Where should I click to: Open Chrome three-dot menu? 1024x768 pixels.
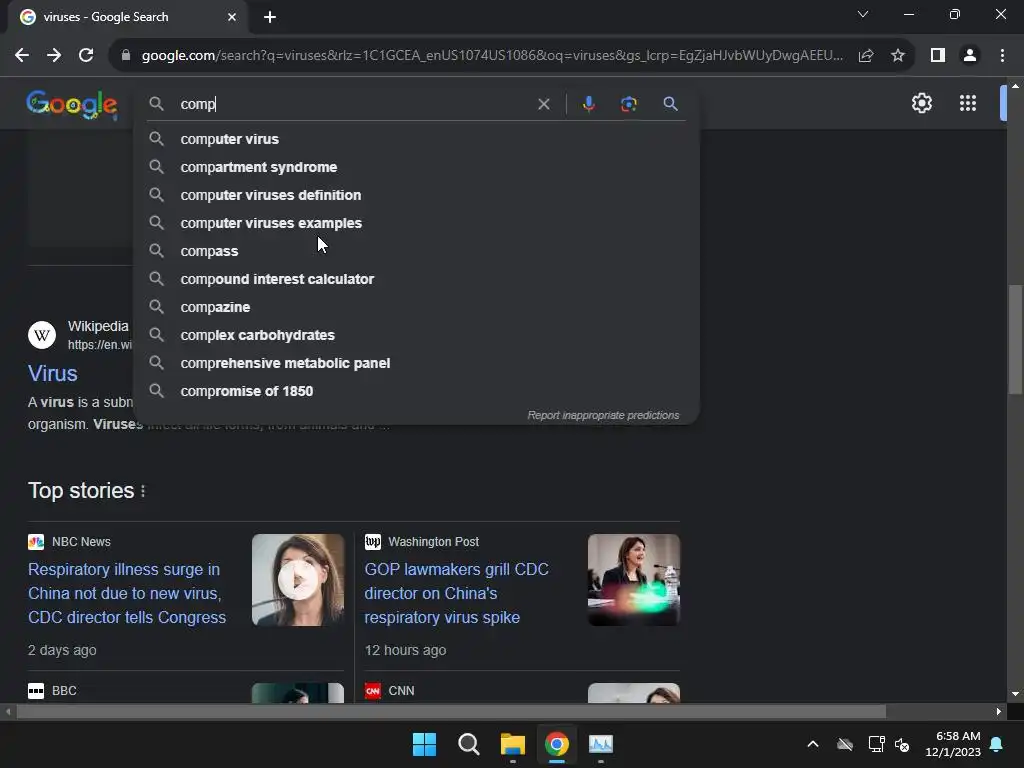(1002, 56)
